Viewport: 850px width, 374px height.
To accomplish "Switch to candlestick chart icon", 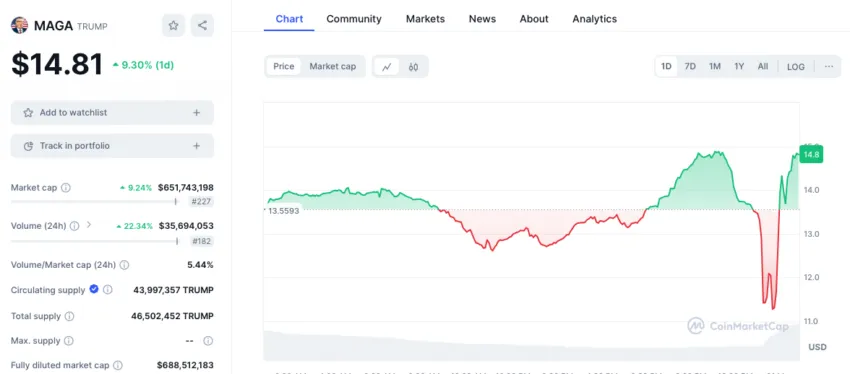I will tap(414, 67).
